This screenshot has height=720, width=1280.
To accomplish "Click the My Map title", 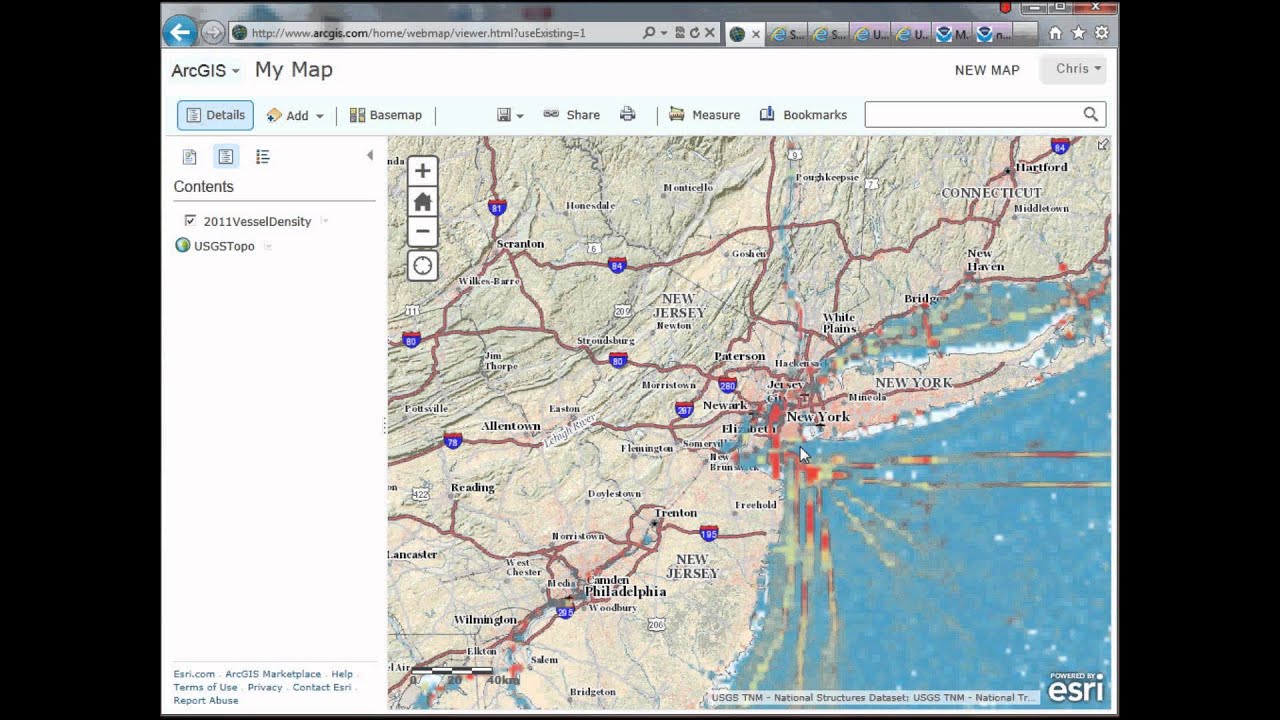I will [294, 69].
